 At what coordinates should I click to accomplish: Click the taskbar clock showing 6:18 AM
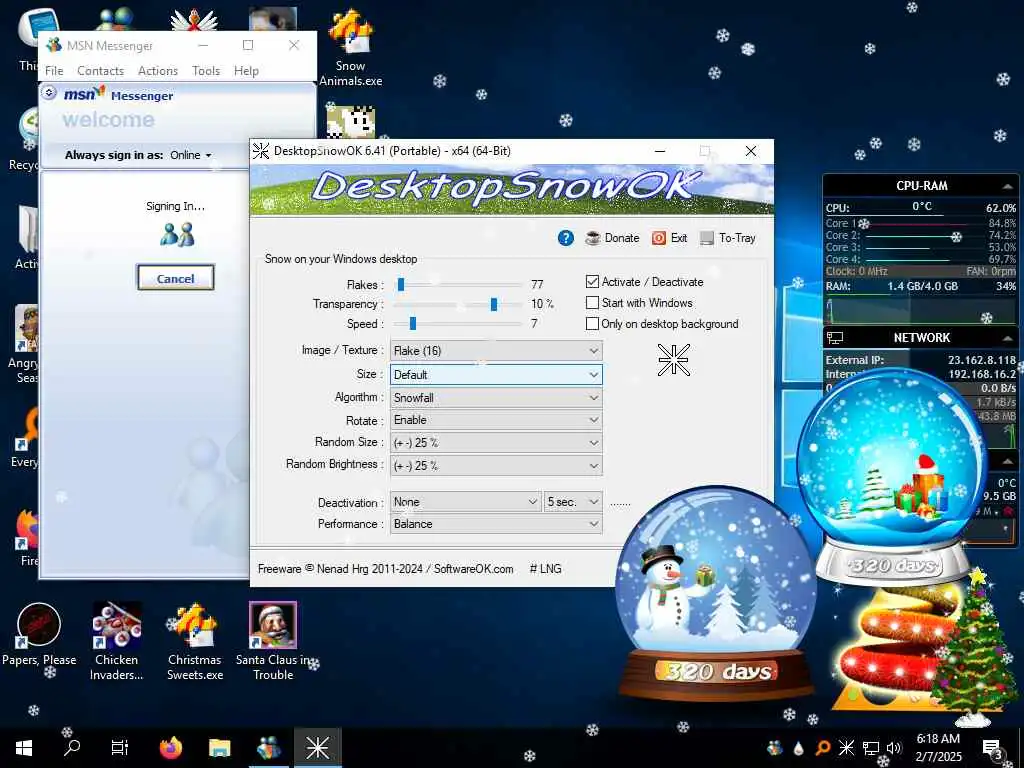(938, 747)
